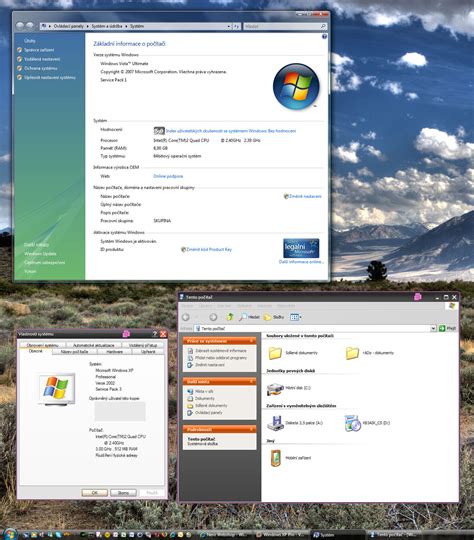Open help in the Vista System window
The image size is (474, 540).
[324, 37]
